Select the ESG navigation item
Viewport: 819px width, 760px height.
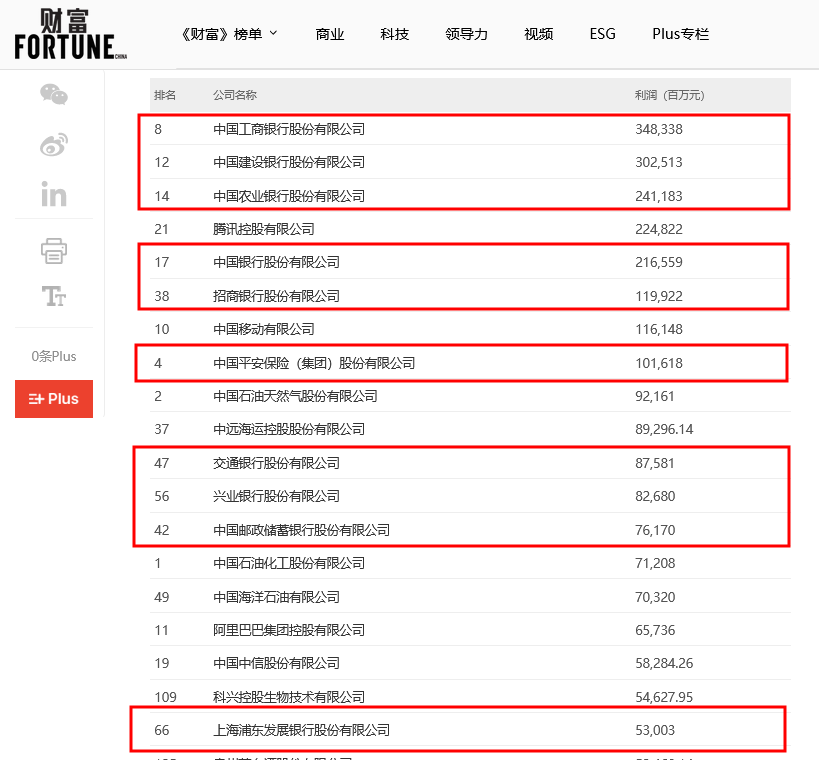[x=602, y=34]
